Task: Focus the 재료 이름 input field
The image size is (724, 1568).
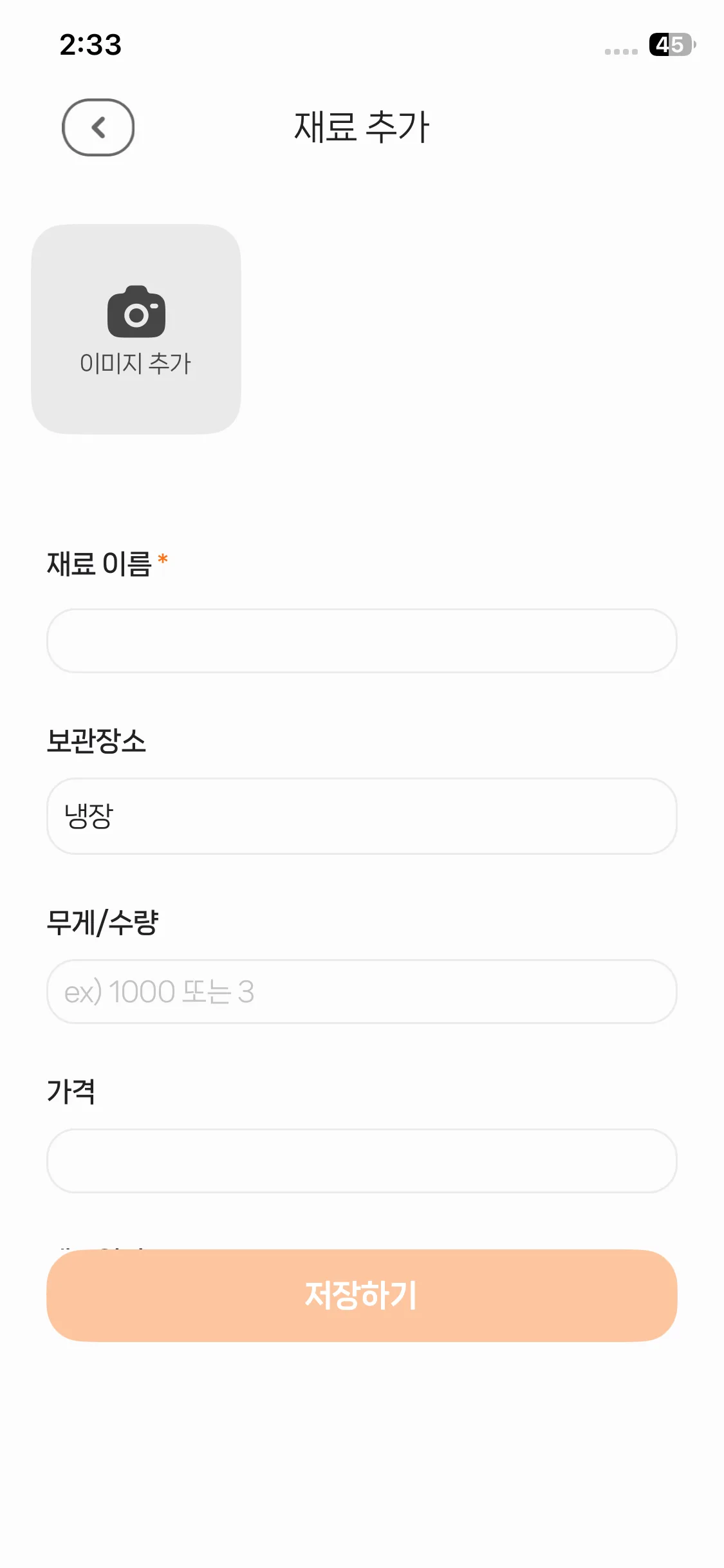Action: pos(362,641)
